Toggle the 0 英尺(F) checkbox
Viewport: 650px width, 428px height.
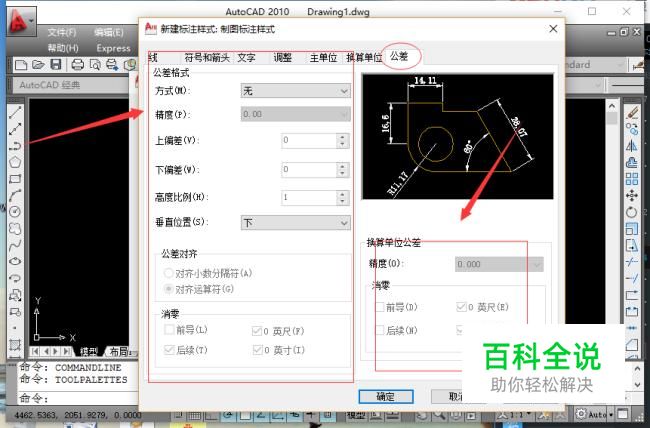[x=257, y=331]
